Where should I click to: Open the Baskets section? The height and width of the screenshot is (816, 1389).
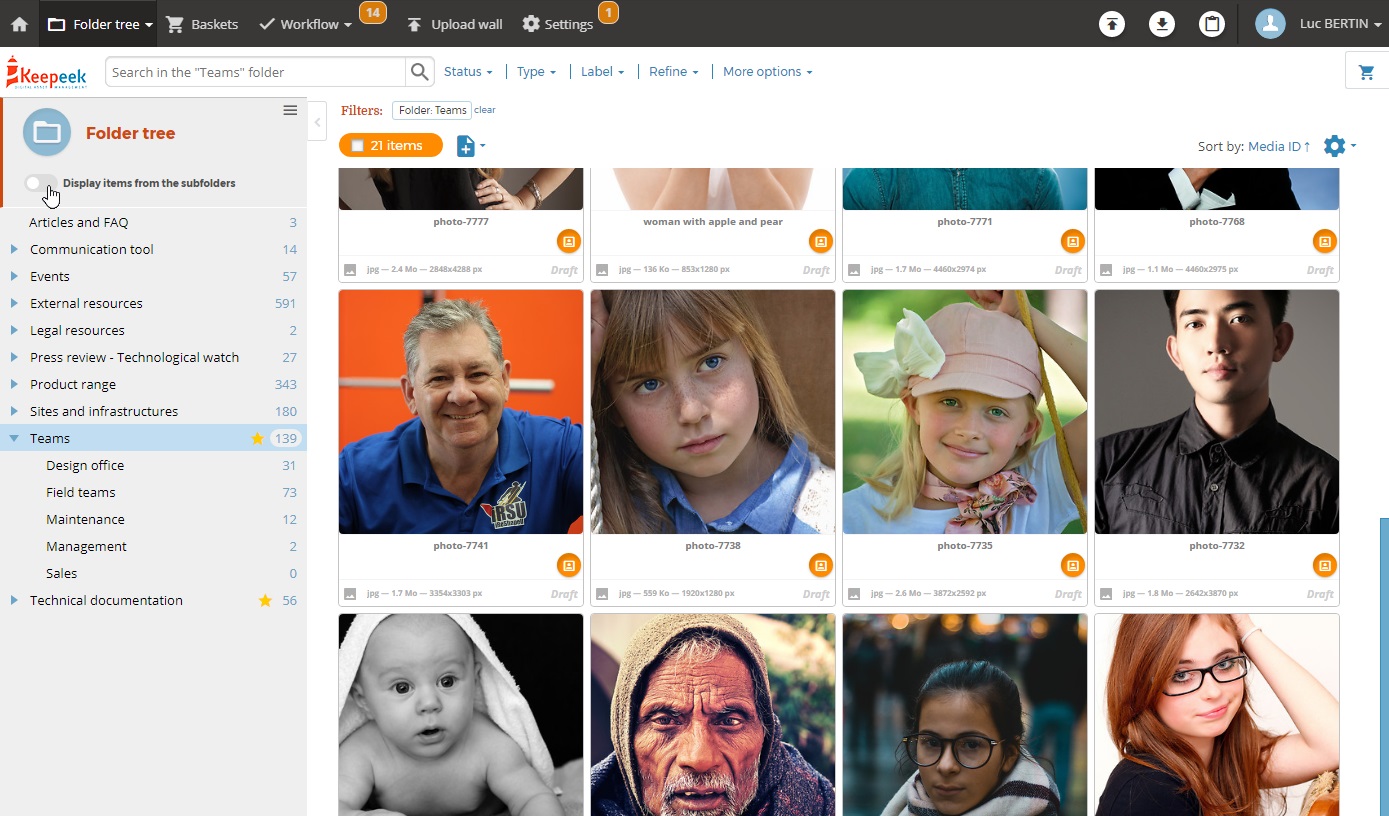(x=202, y=24)
